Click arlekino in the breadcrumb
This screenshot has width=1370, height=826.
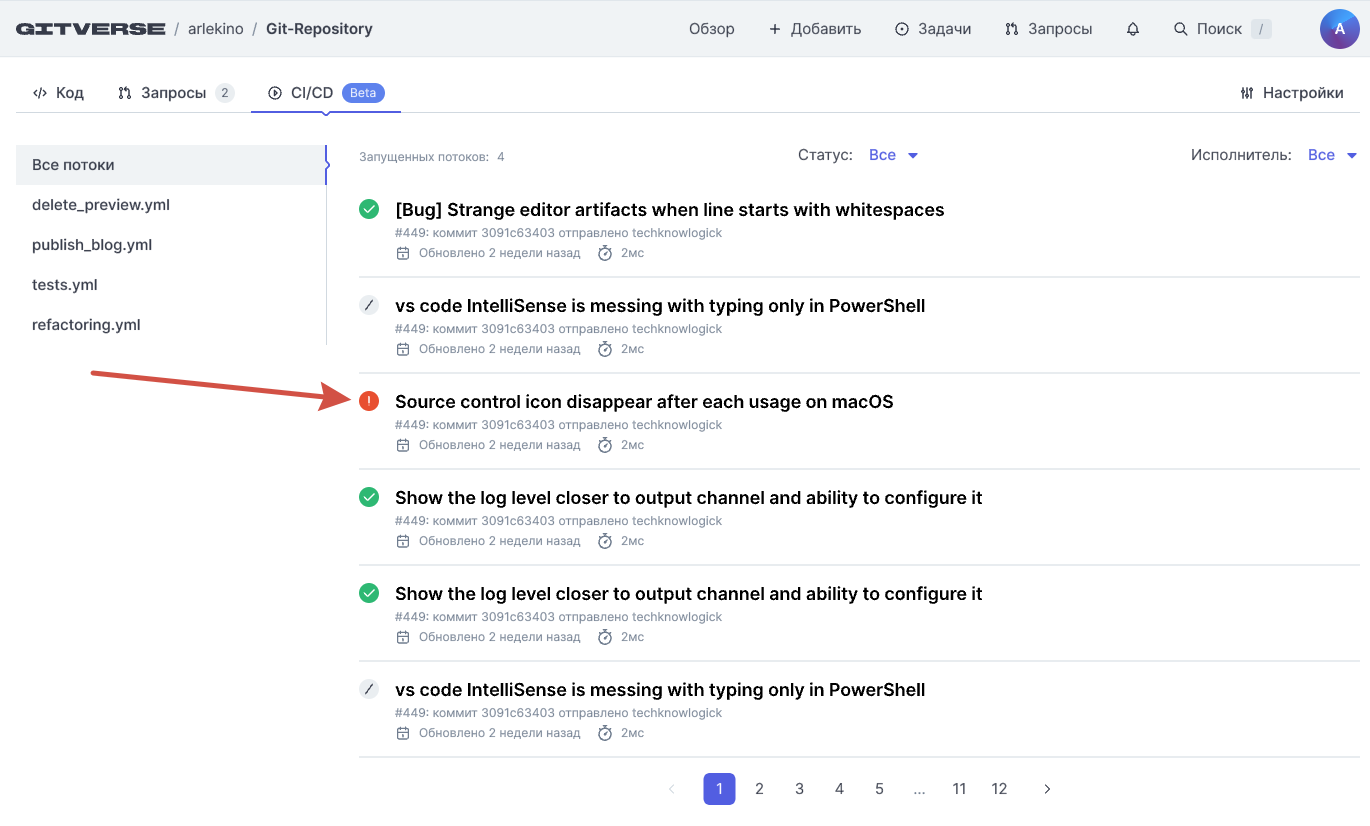(214, 29)
